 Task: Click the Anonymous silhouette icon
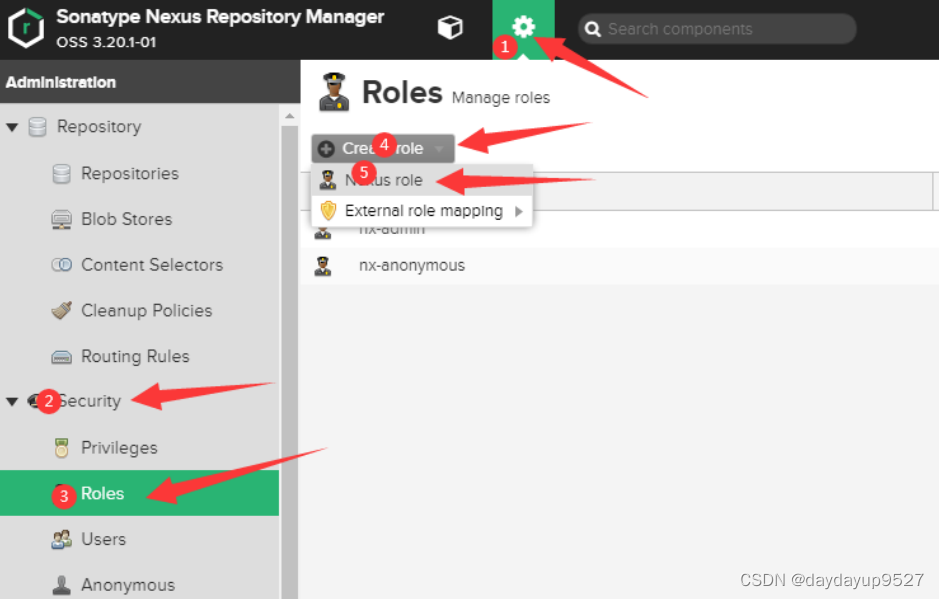point(61,585)
